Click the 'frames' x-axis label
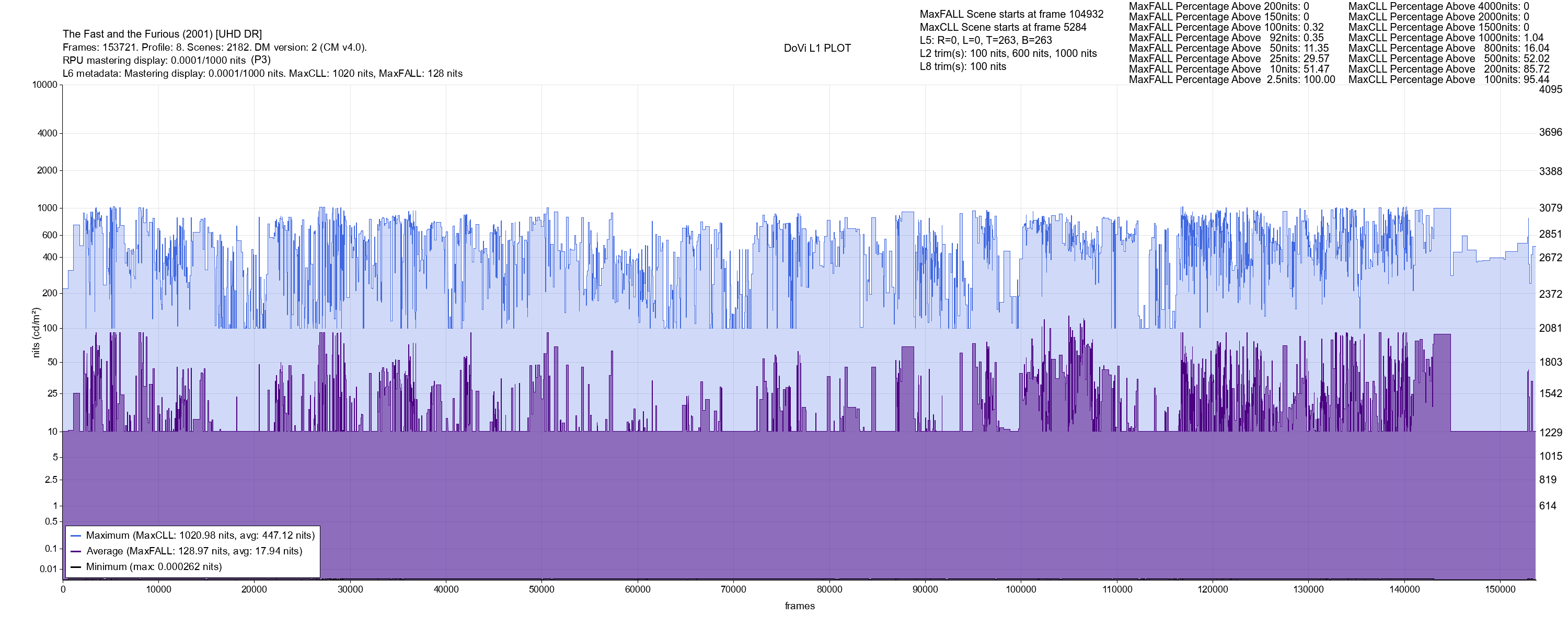Image resolution: width=1568 pixels, height=627 pixels. coord(799,606)
